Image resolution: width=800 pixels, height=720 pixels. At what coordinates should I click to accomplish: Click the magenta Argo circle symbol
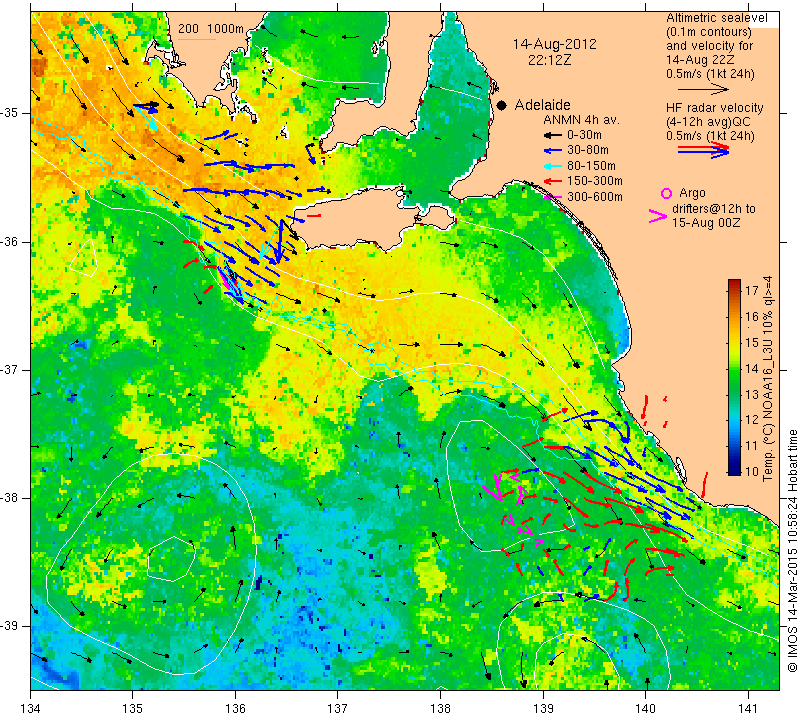[666, 193]
